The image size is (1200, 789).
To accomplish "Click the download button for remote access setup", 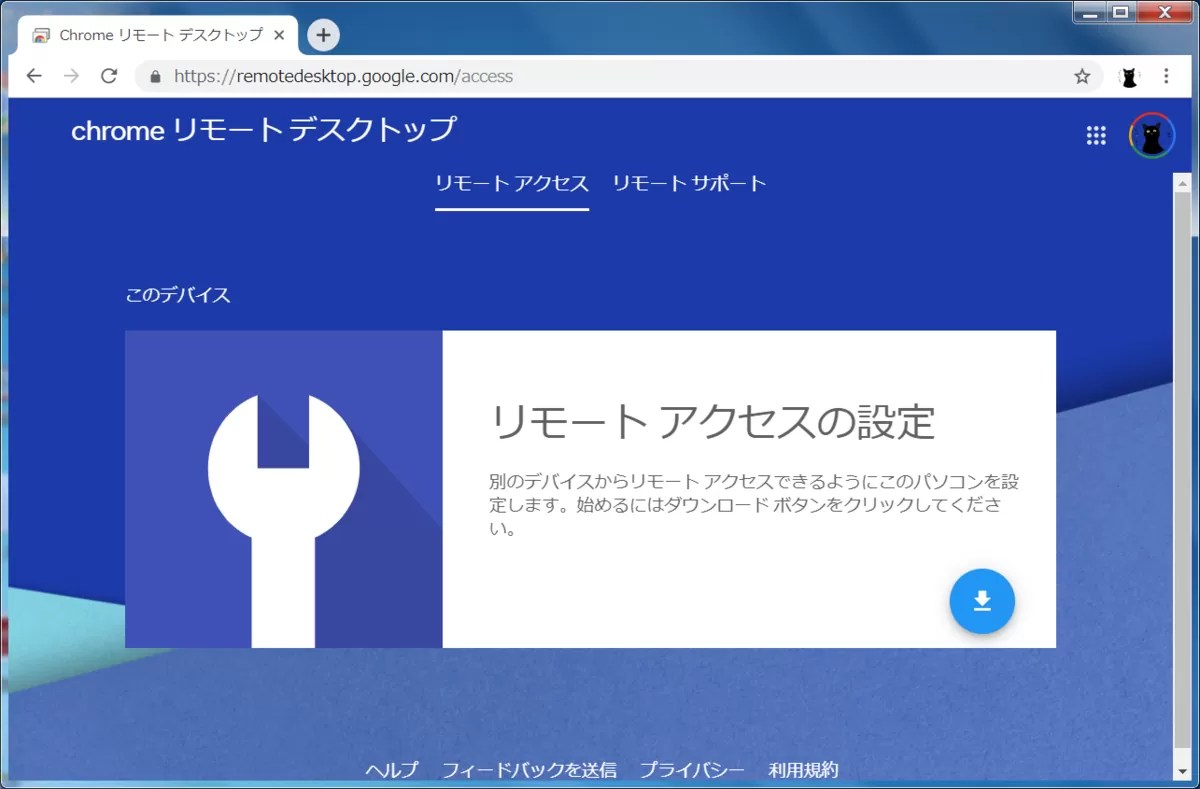I will (x=981, y=601).
